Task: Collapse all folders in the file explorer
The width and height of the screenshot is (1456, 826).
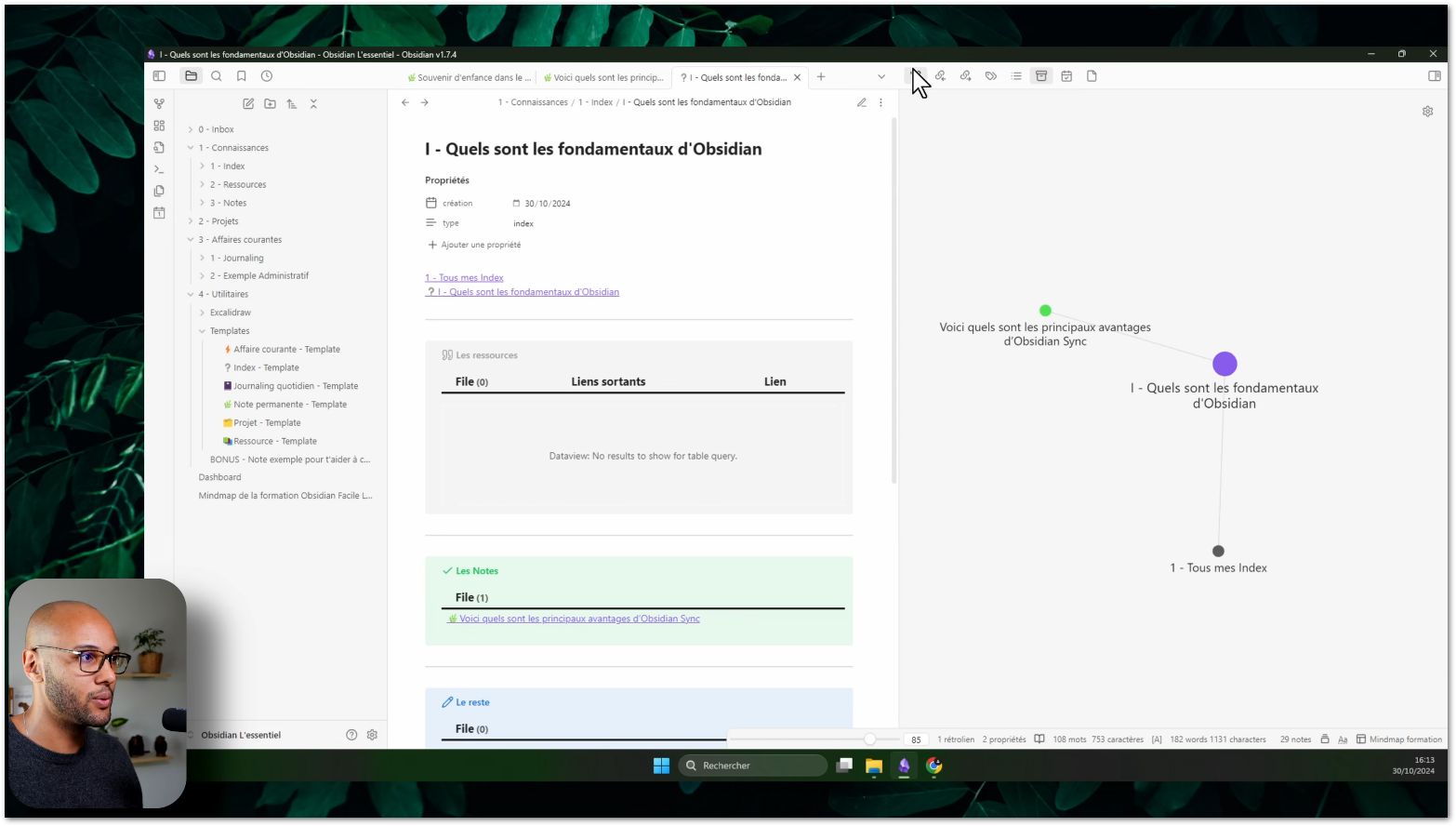Action: [313, 104]
